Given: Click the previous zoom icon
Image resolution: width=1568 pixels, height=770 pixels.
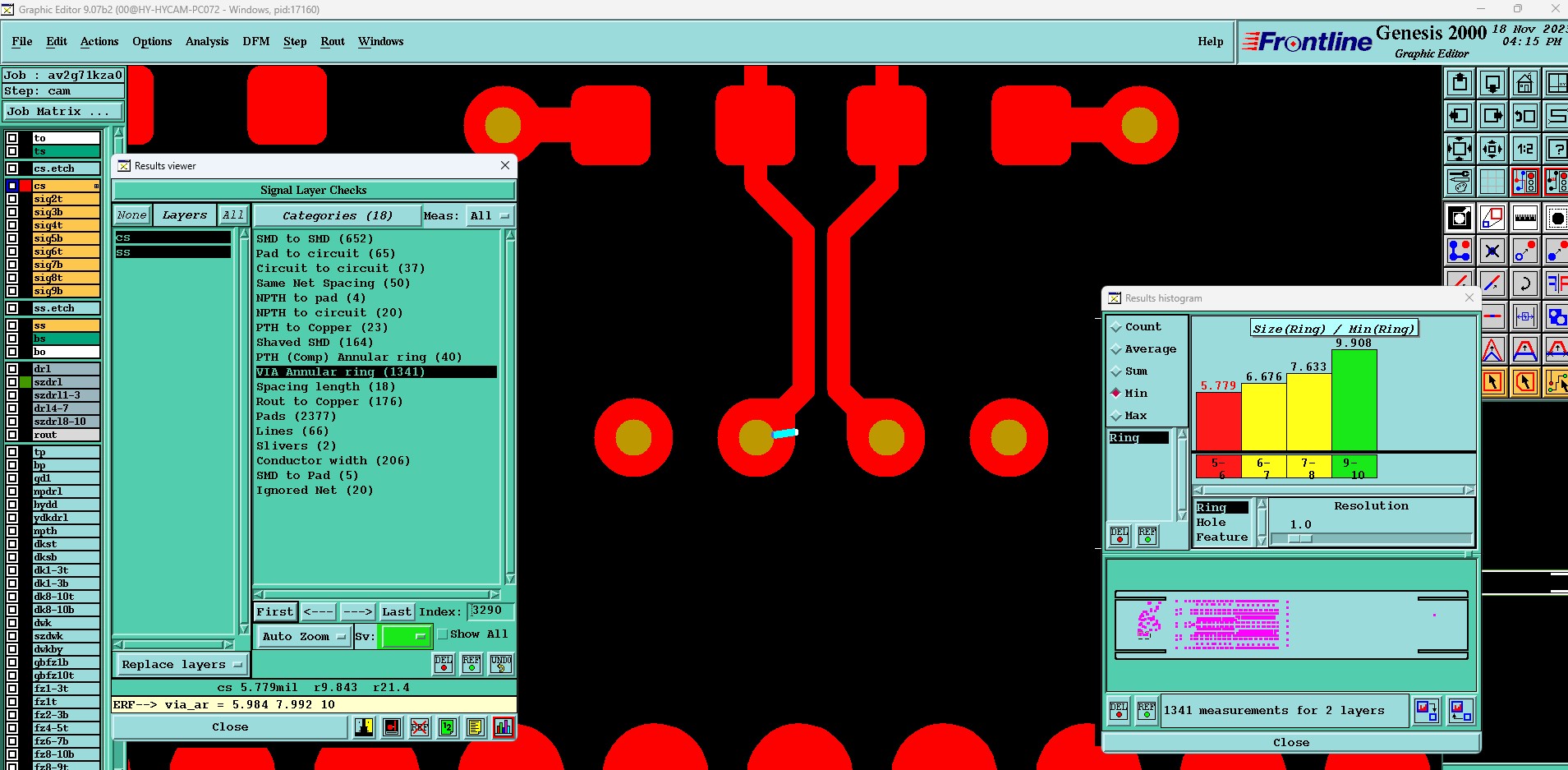Looking at the screenshot, I should (1524, 116).
